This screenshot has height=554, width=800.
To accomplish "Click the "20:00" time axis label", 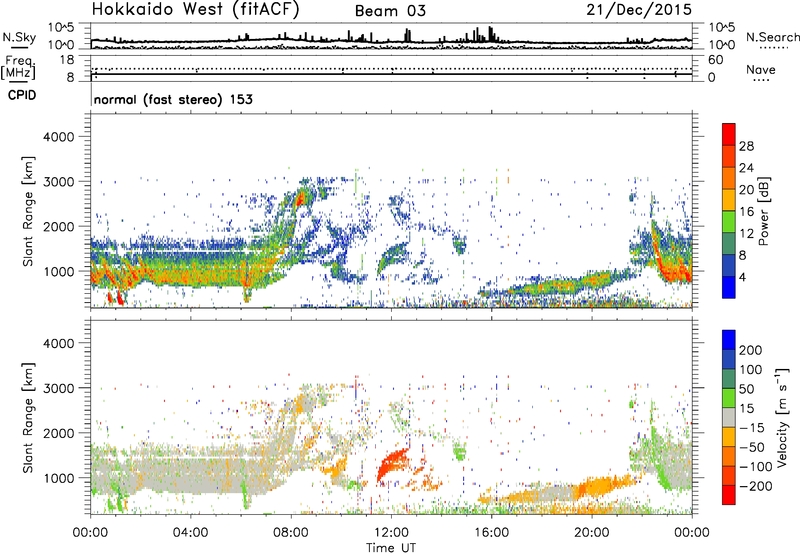I will (591, 533).
